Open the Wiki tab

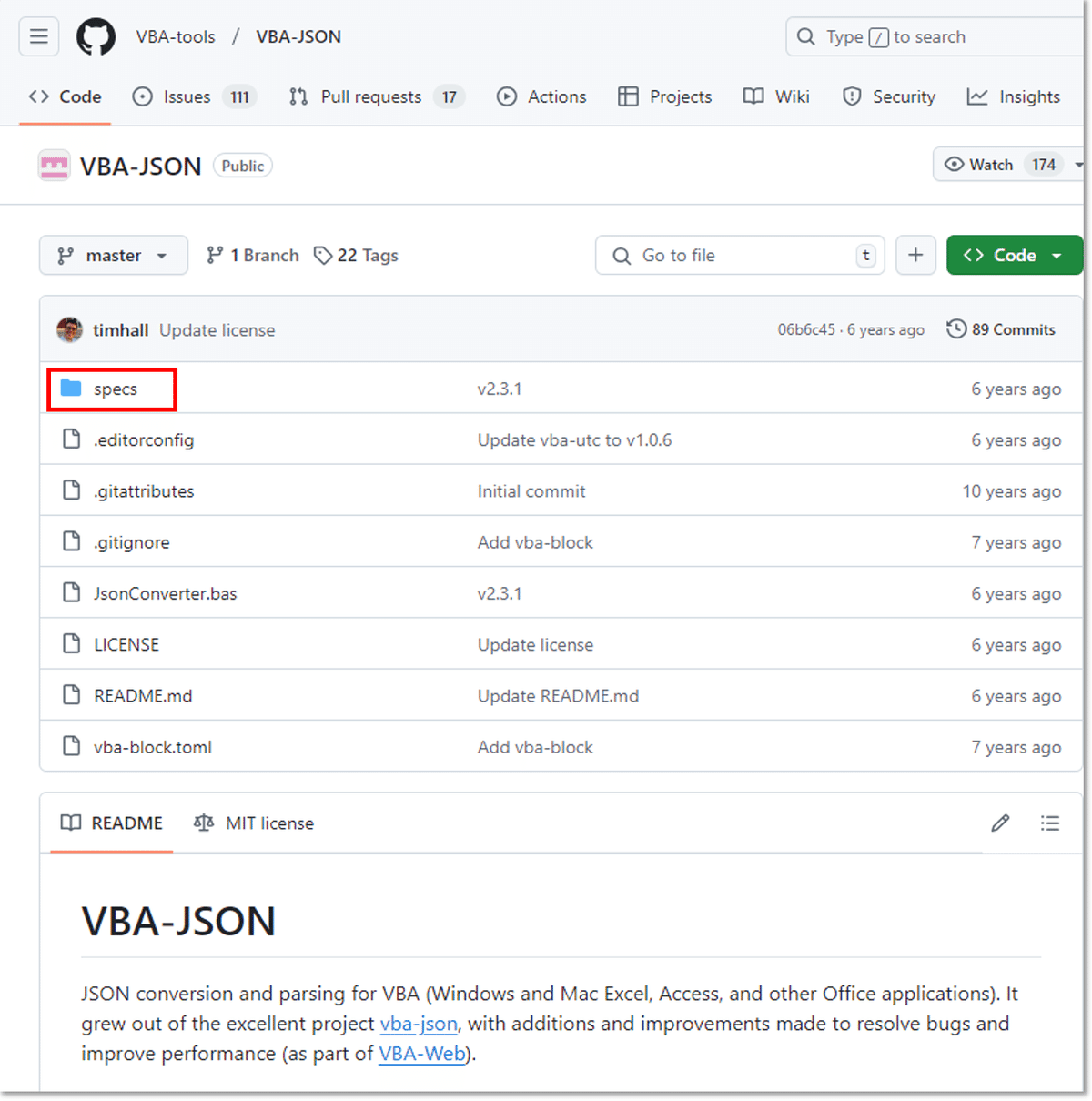tap(776, 96)
